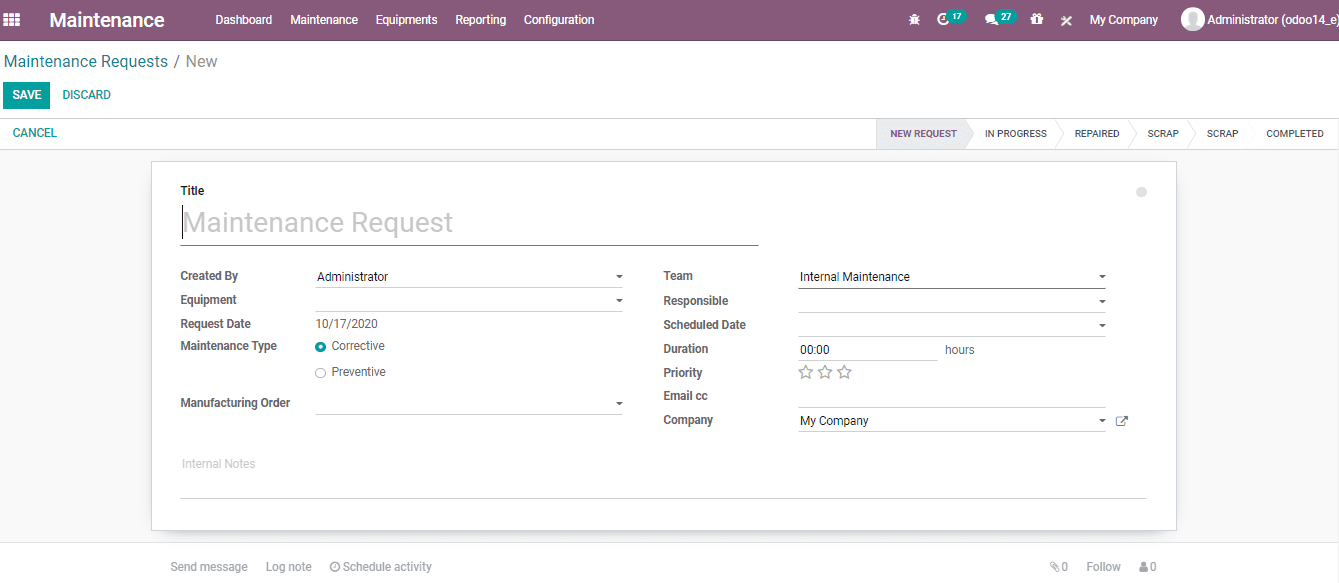Click the Administrator avatar picture
Image resolution: width=1339 pixels, height=583 pixels.
[1192, 18]
